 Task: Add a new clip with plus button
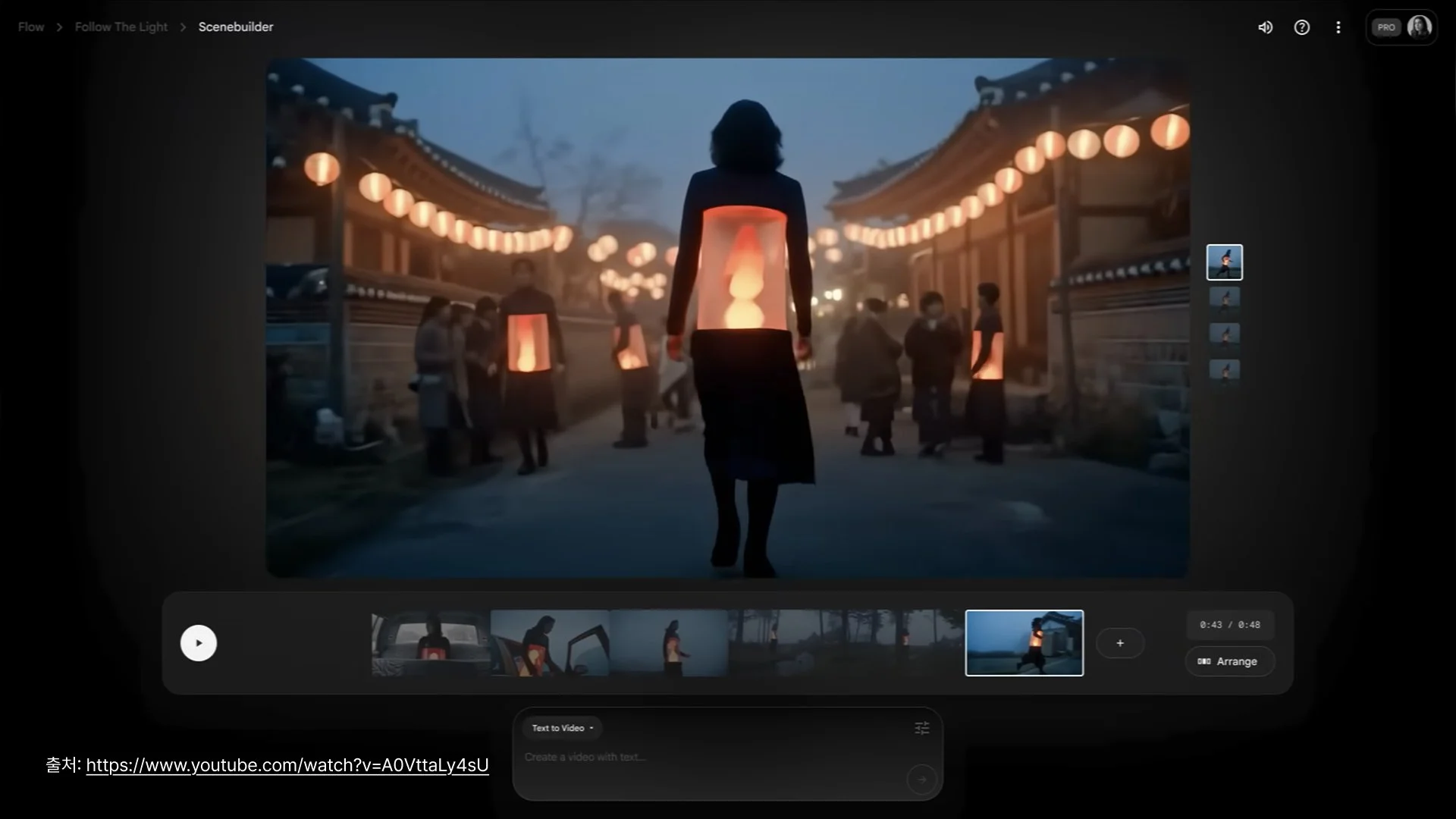pyautogui.click(x=1119, y=643)
